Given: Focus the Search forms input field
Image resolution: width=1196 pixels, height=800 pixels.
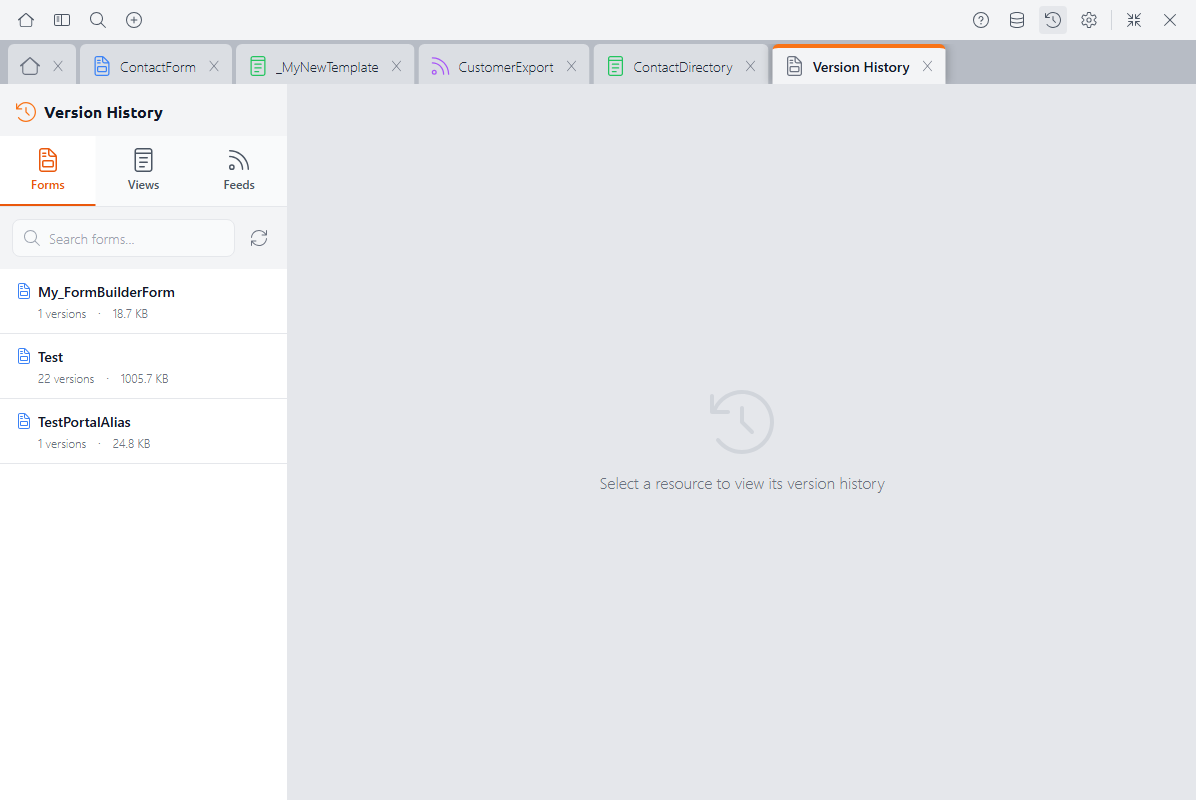Looking at the screenshot, I should point(124,238).
